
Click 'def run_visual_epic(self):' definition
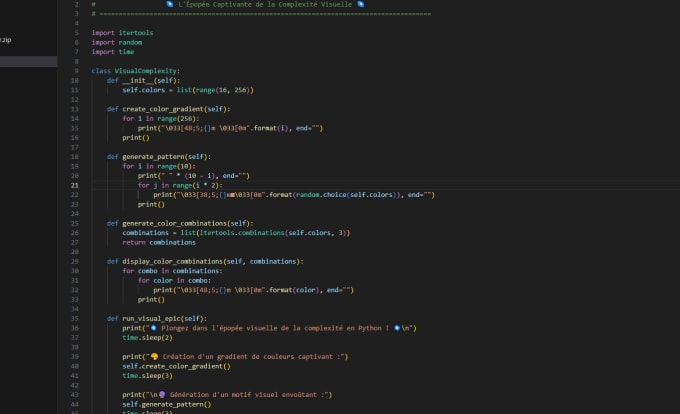pos(157,319)
